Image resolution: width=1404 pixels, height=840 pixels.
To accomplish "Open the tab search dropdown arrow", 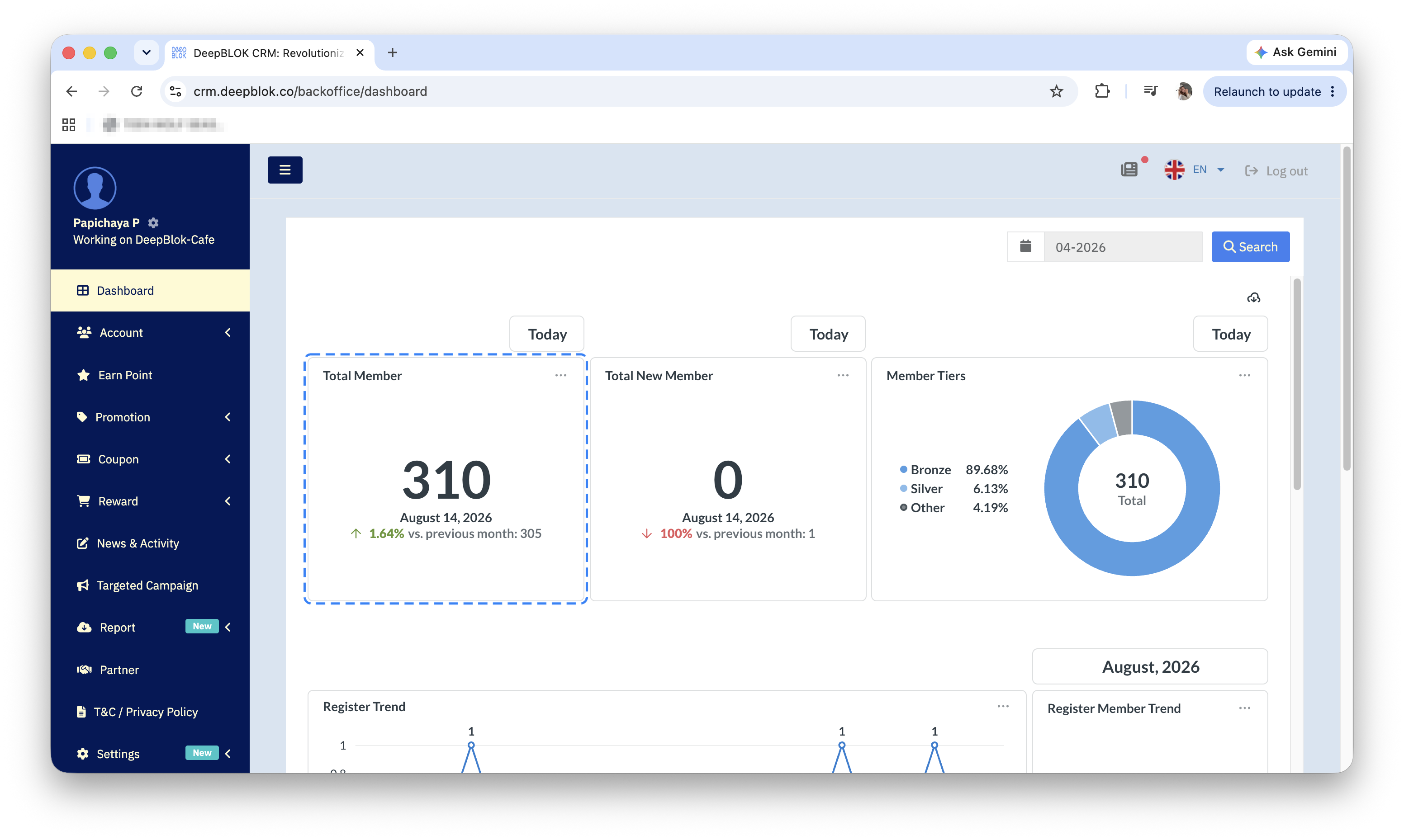I will pos(146,52).
